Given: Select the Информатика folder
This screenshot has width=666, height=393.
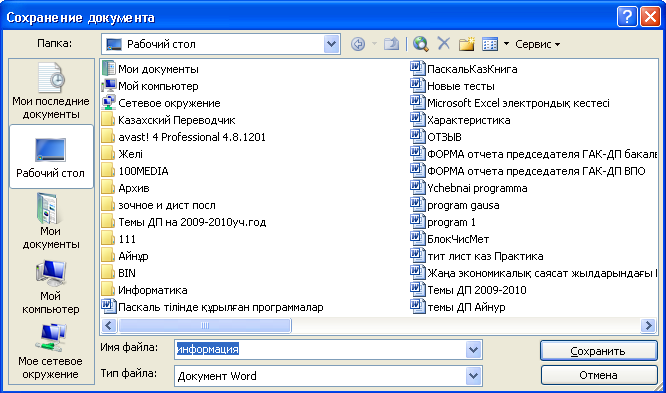Looking at the screenshot, I should pos(144,290).
